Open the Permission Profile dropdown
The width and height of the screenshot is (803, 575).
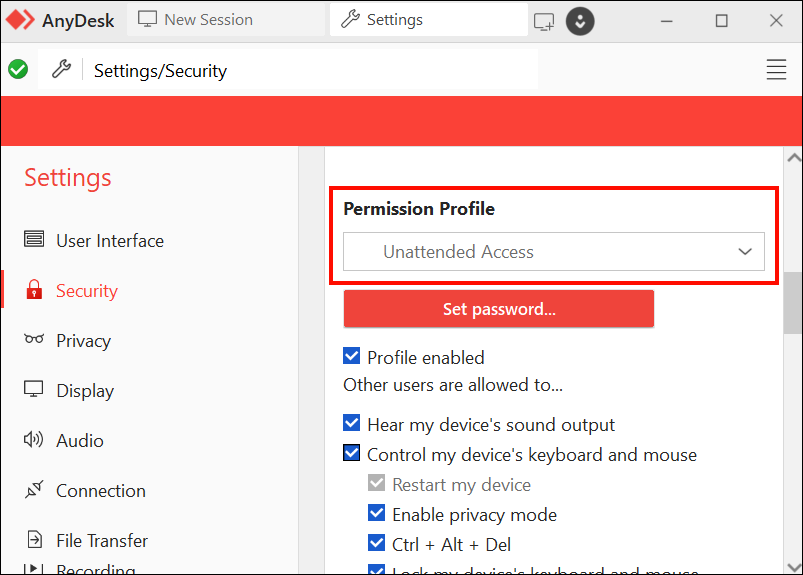point(553,252)
